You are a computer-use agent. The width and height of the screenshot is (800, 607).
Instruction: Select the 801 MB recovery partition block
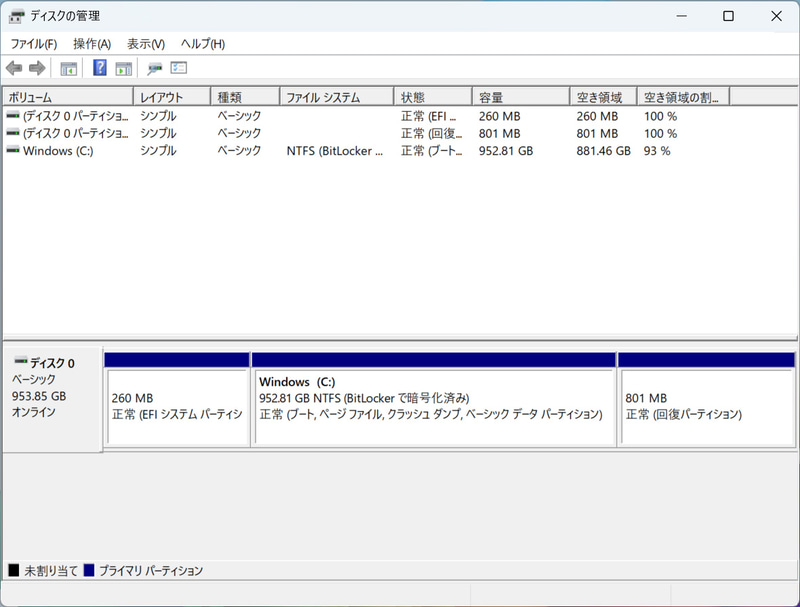[707, 390]
